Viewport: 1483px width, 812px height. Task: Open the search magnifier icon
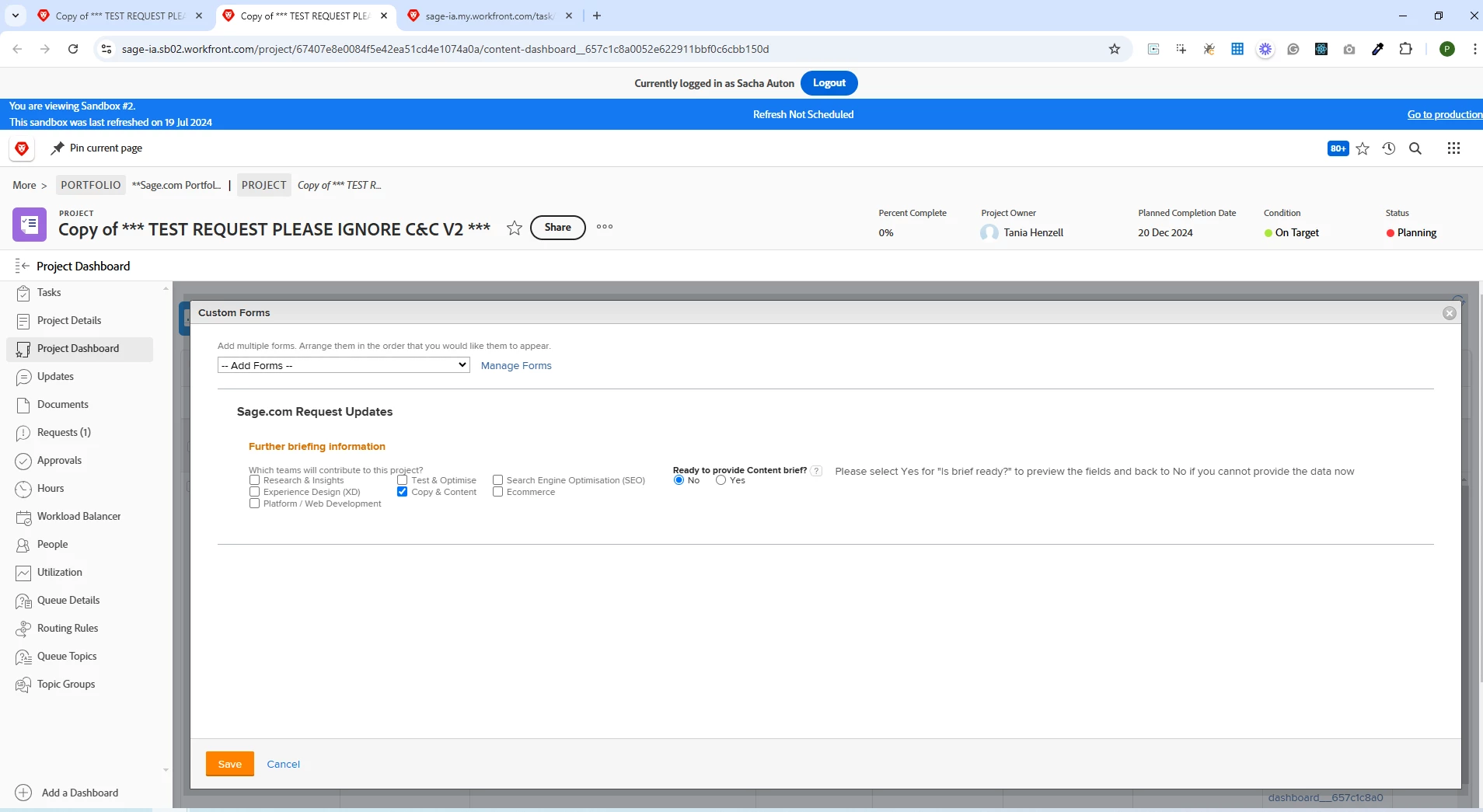(1415, 148)
